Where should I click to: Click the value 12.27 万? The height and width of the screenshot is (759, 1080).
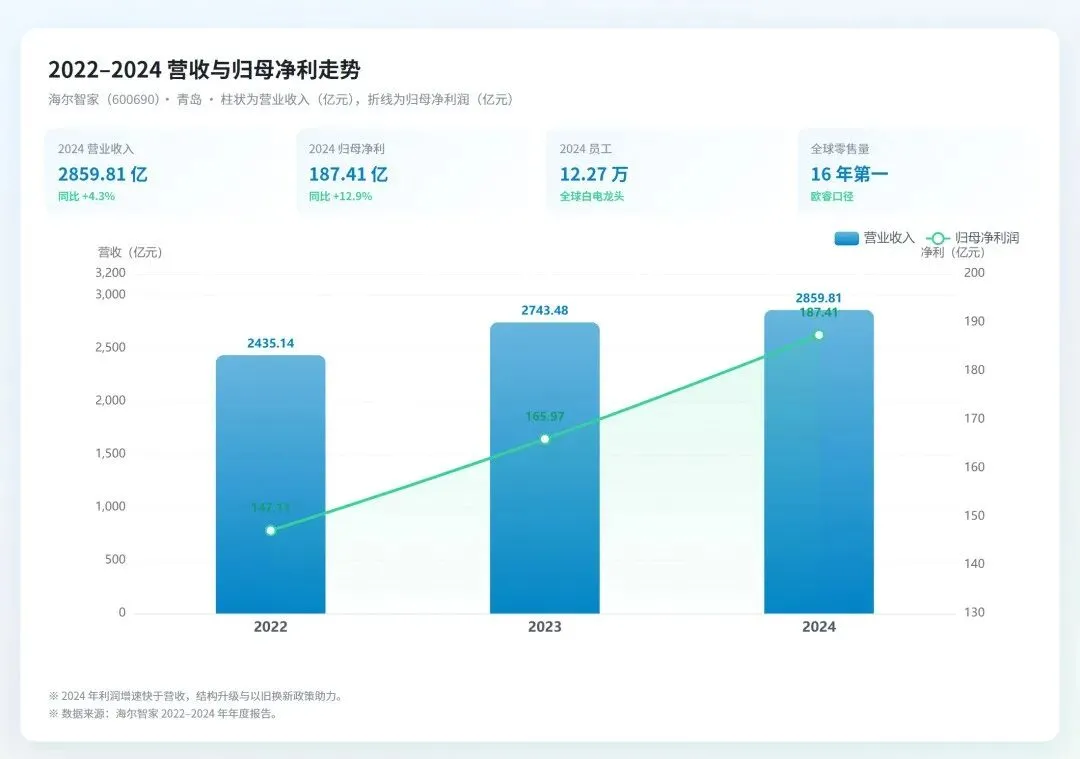pos(594,174)
